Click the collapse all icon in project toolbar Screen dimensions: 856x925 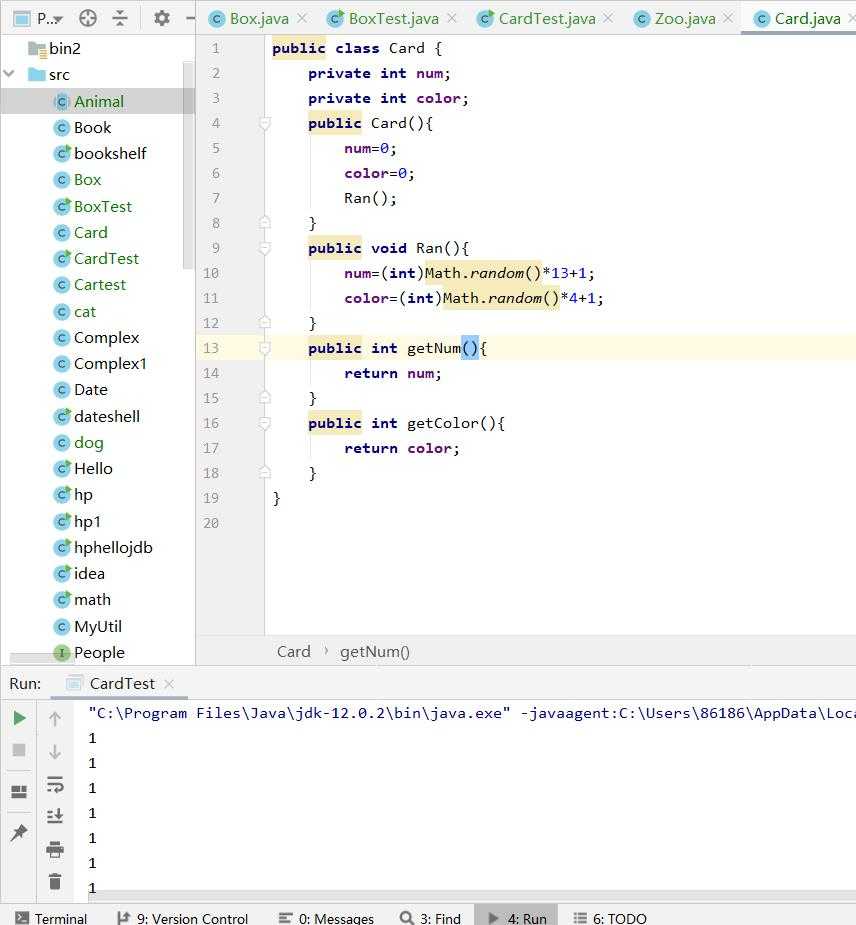(120, 18)
